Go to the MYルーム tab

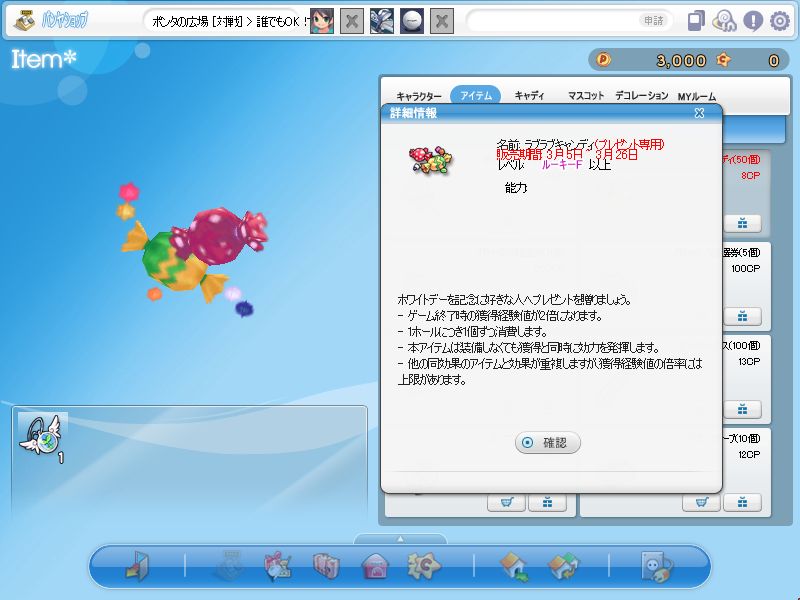point(697,96)
